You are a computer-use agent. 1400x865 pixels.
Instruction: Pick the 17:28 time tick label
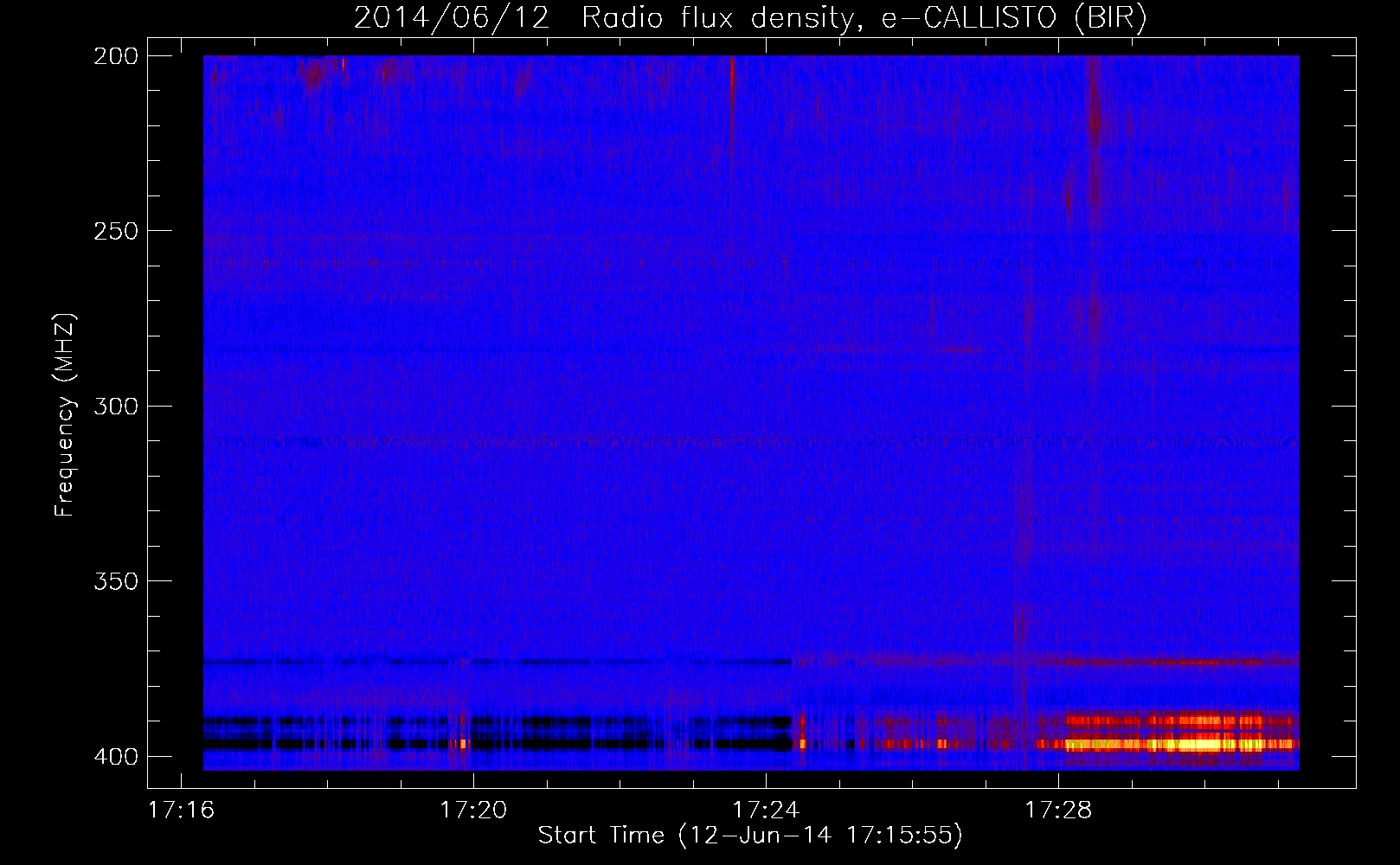(1058, 811)
